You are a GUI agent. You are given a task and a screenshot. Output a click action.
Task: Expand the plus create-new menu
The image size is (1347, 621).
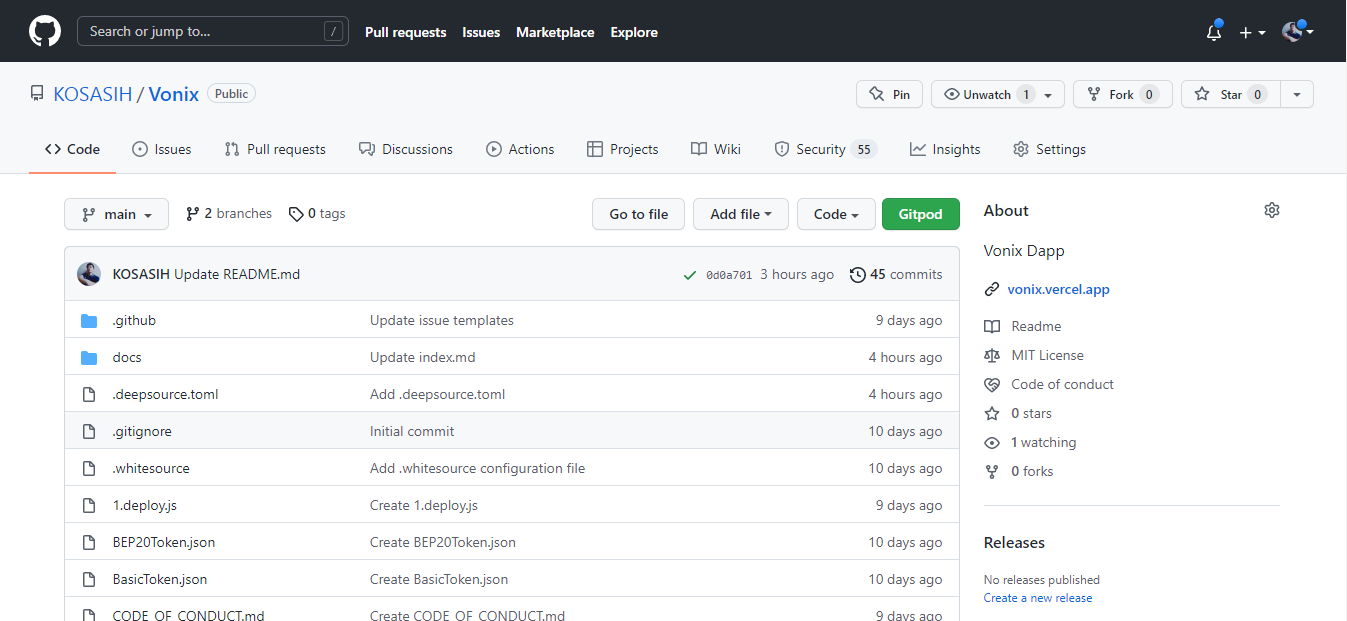pyautogui.click(x=1252, y=32)
